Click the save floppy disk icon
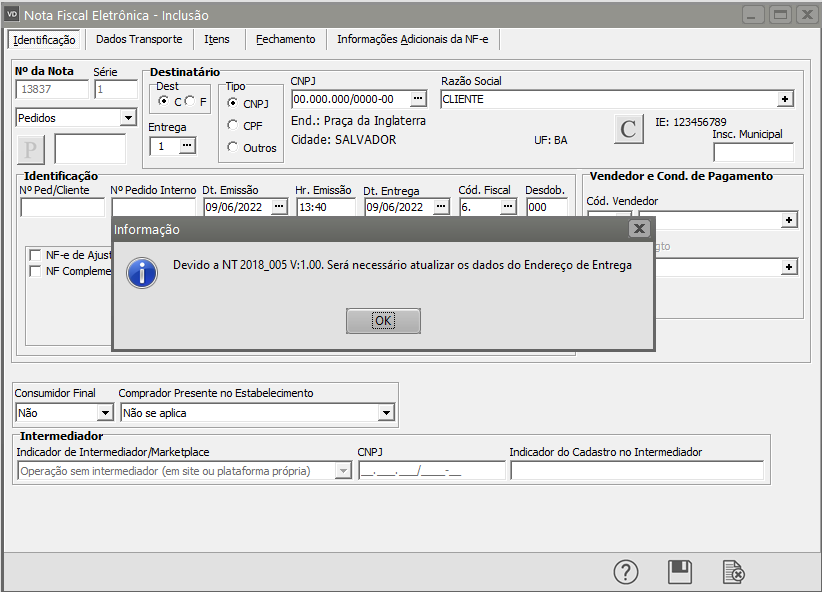 point(680,571)
